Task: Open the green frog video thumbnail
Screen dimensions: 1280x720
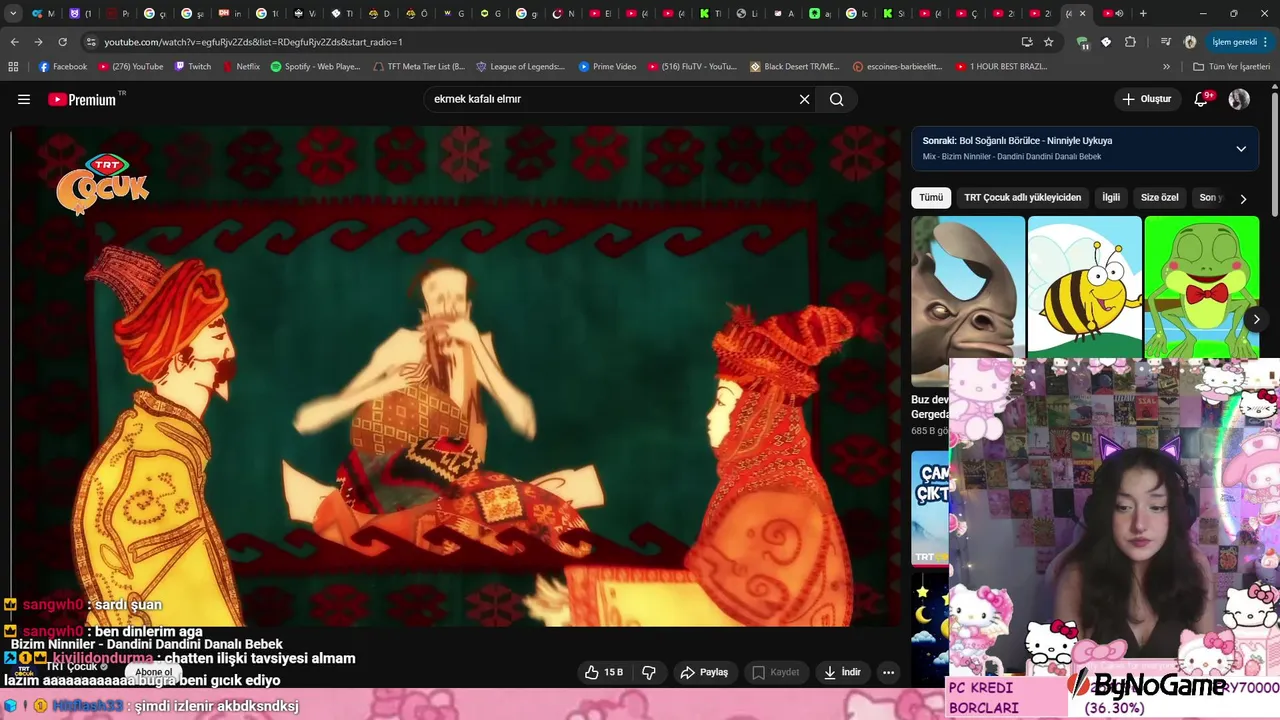Action: point(1202,286)
